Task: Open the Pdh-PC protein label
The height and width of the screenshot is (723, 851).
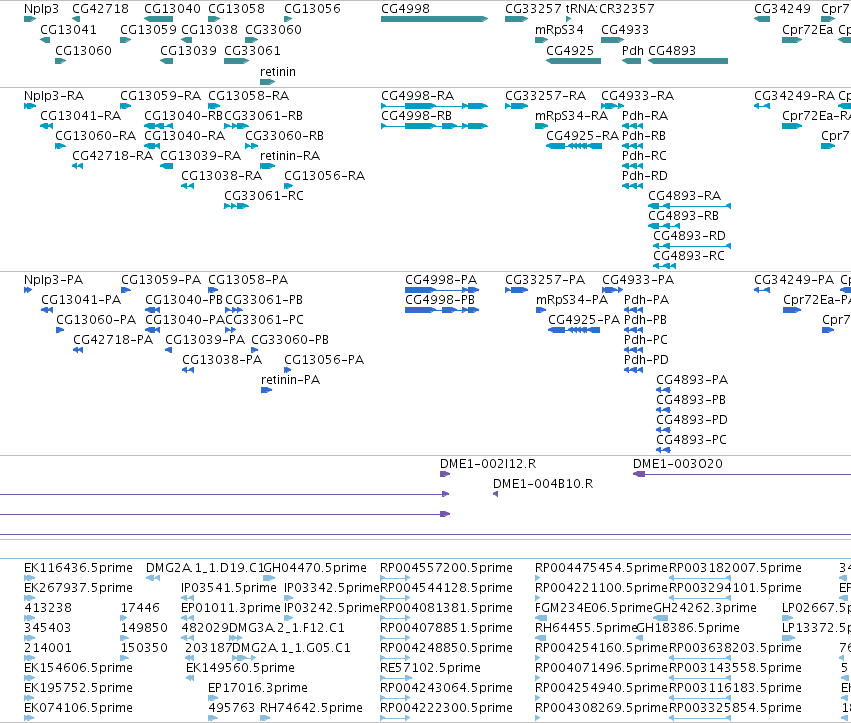Action: pyautogui.click(x=646, y=340)
